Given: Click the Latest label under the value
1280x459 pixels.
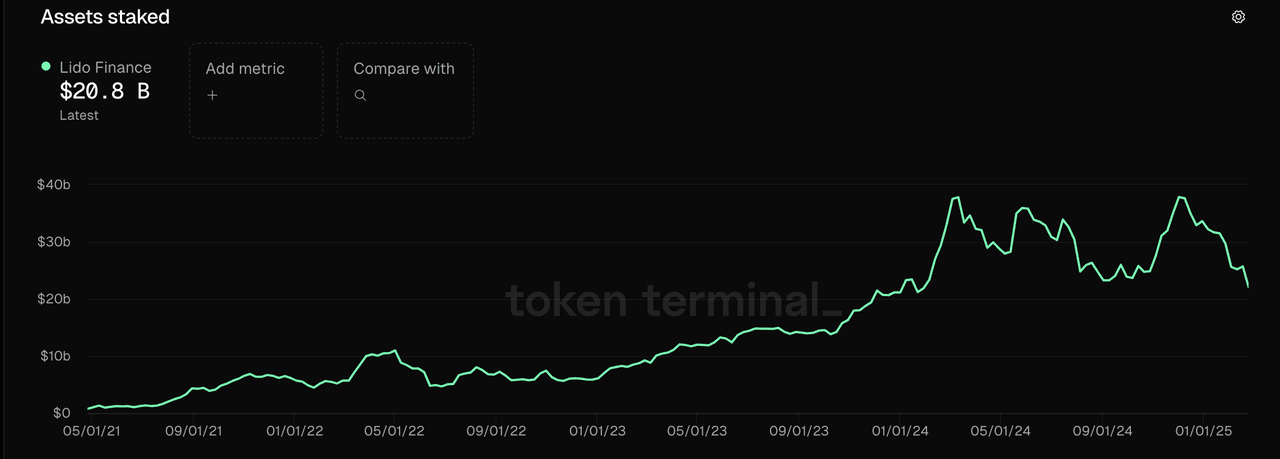Looking at the screenshot, I should click(79, 116).
